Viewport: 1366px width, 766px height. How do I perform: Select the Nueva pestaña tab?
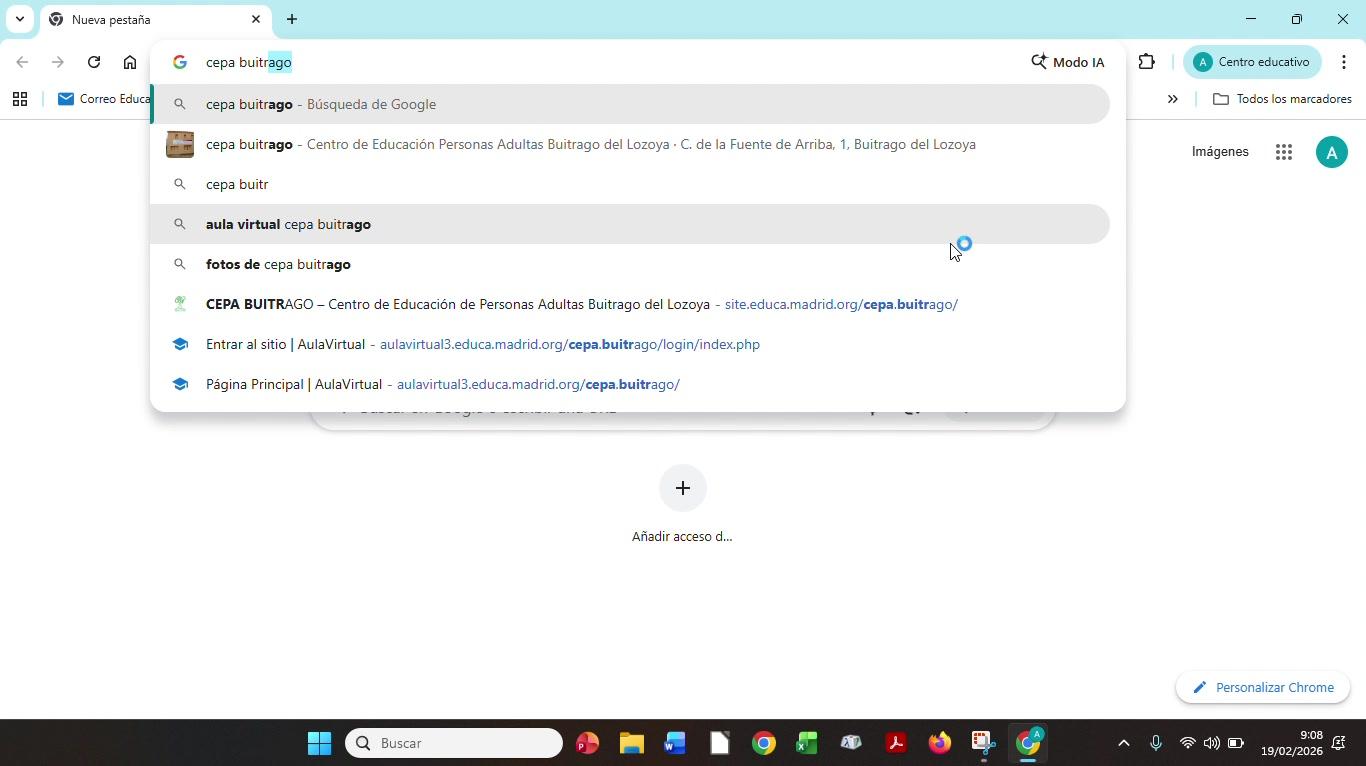[155, 19]
